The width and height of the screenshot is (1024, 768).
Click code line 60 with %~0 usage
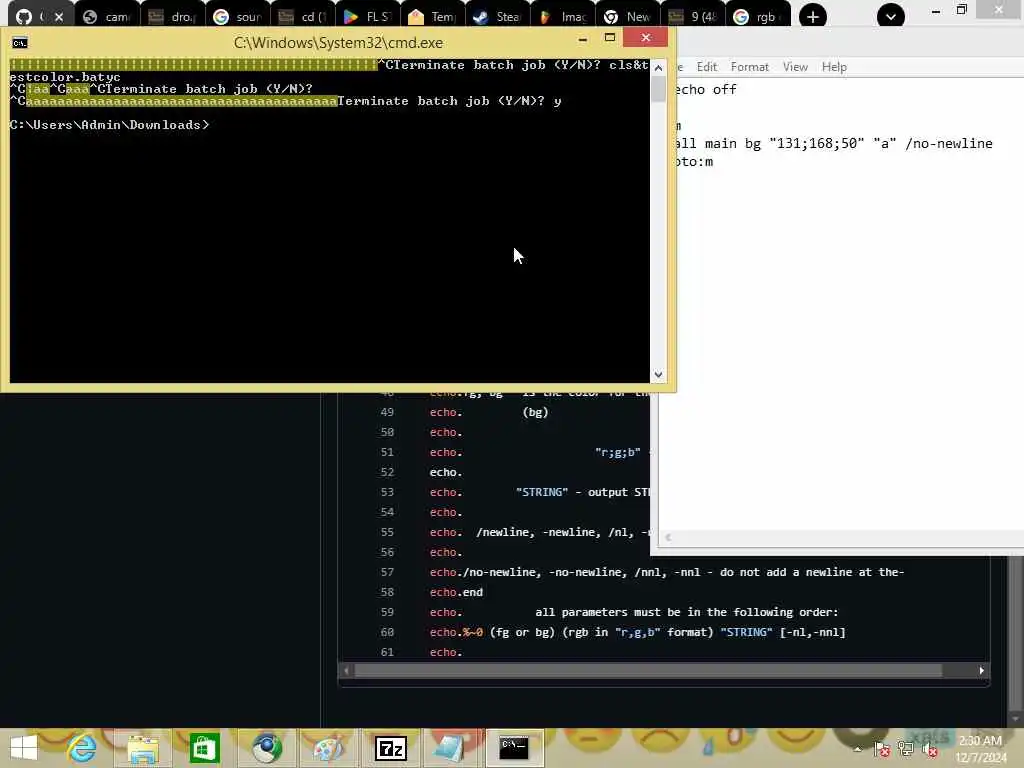pos(637,632)
